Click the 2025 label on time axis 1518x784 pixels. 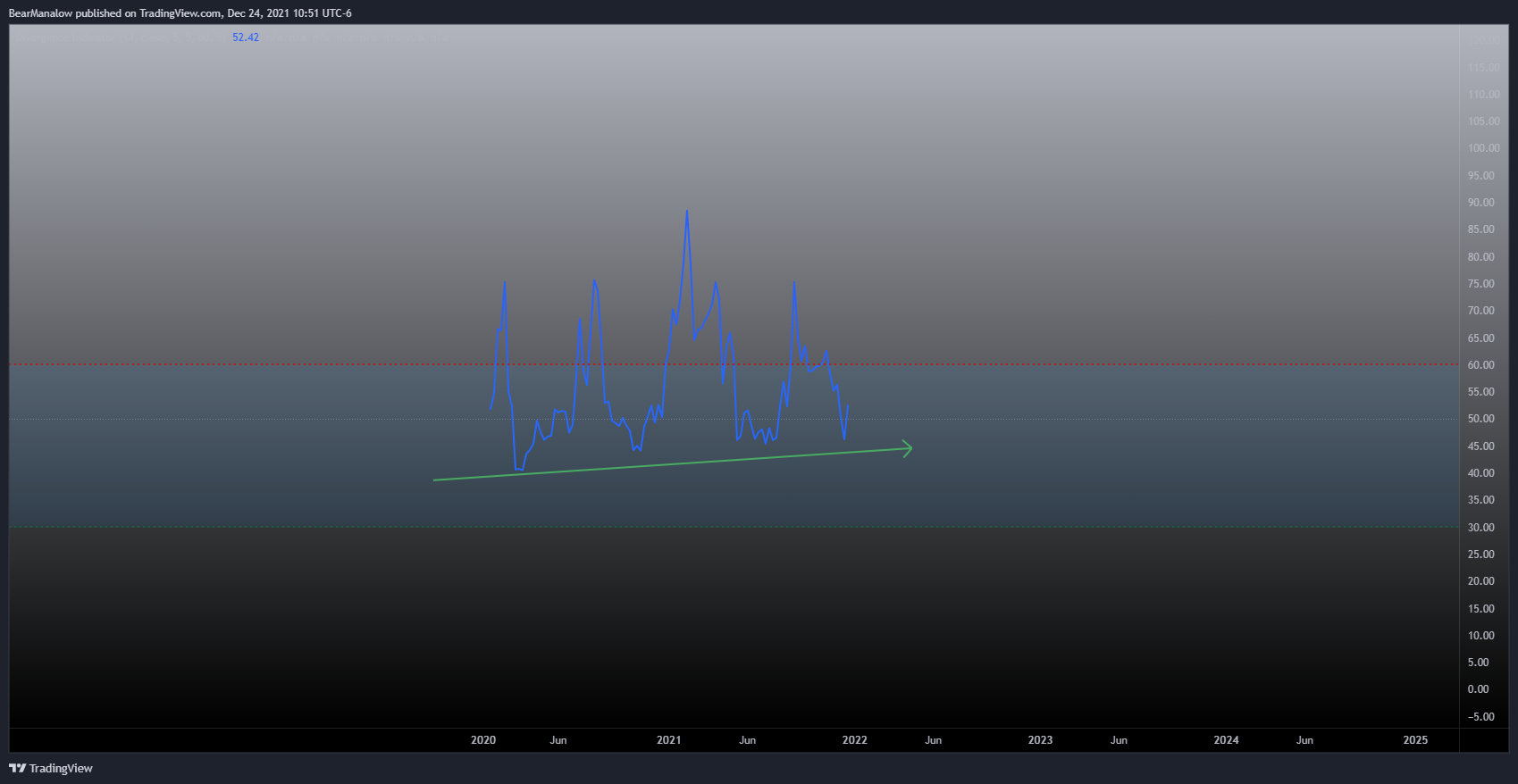1415,740
